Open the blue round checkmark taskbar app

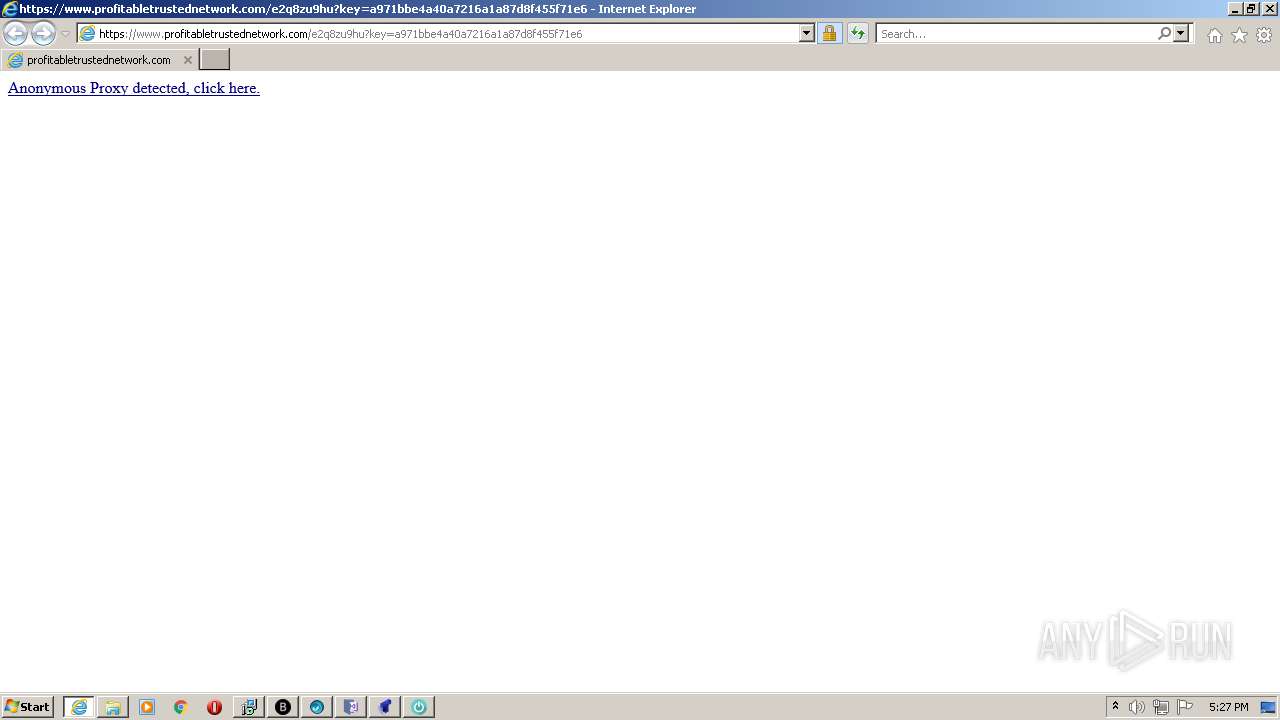pyautogui.click(x=317, y=707)
